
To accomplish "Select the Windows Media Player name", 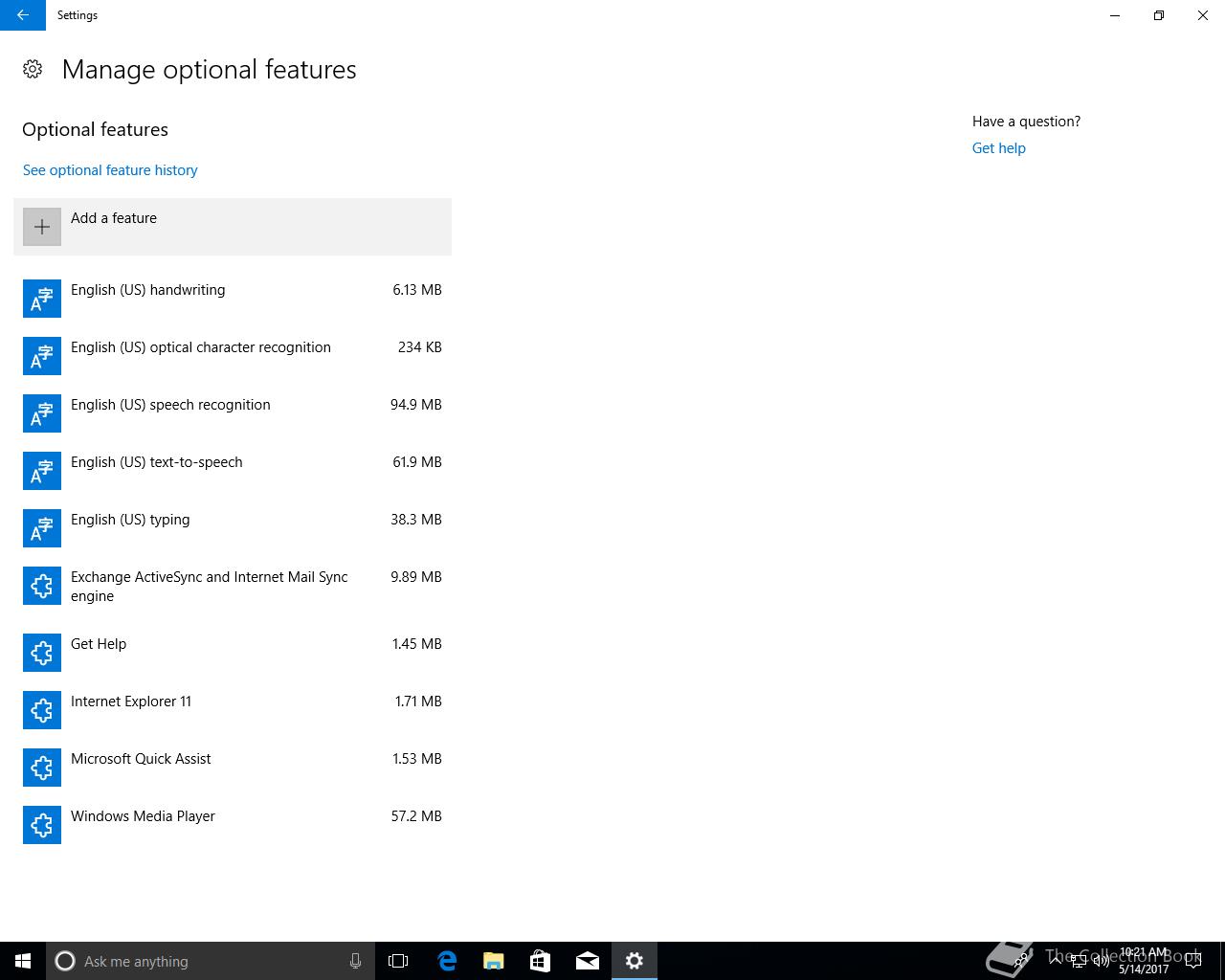I will pyautogui.click(x=143, y=816).
